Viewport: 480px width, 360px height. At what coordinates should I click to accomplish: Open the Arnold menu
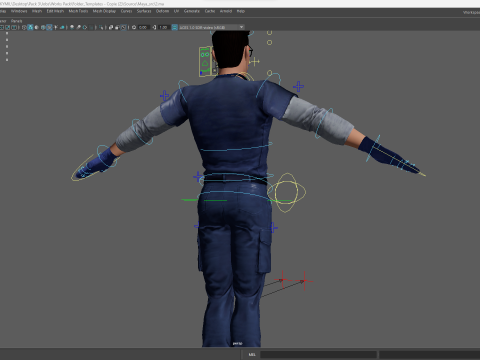pos(226,11)
